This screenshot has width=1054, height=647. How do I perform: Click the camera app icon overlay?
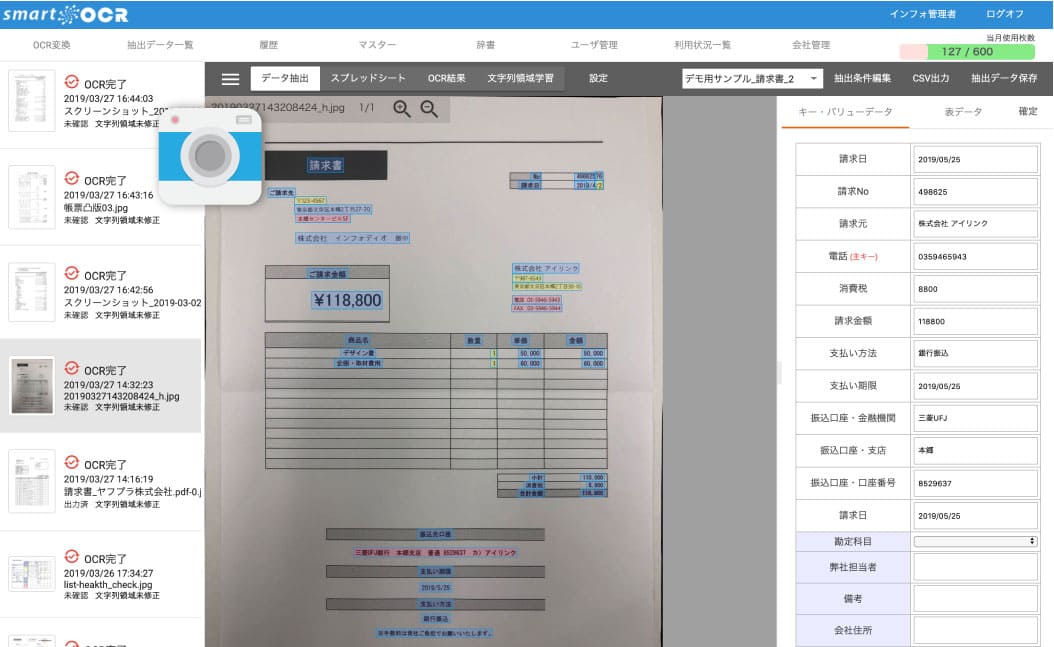point(210,156)
